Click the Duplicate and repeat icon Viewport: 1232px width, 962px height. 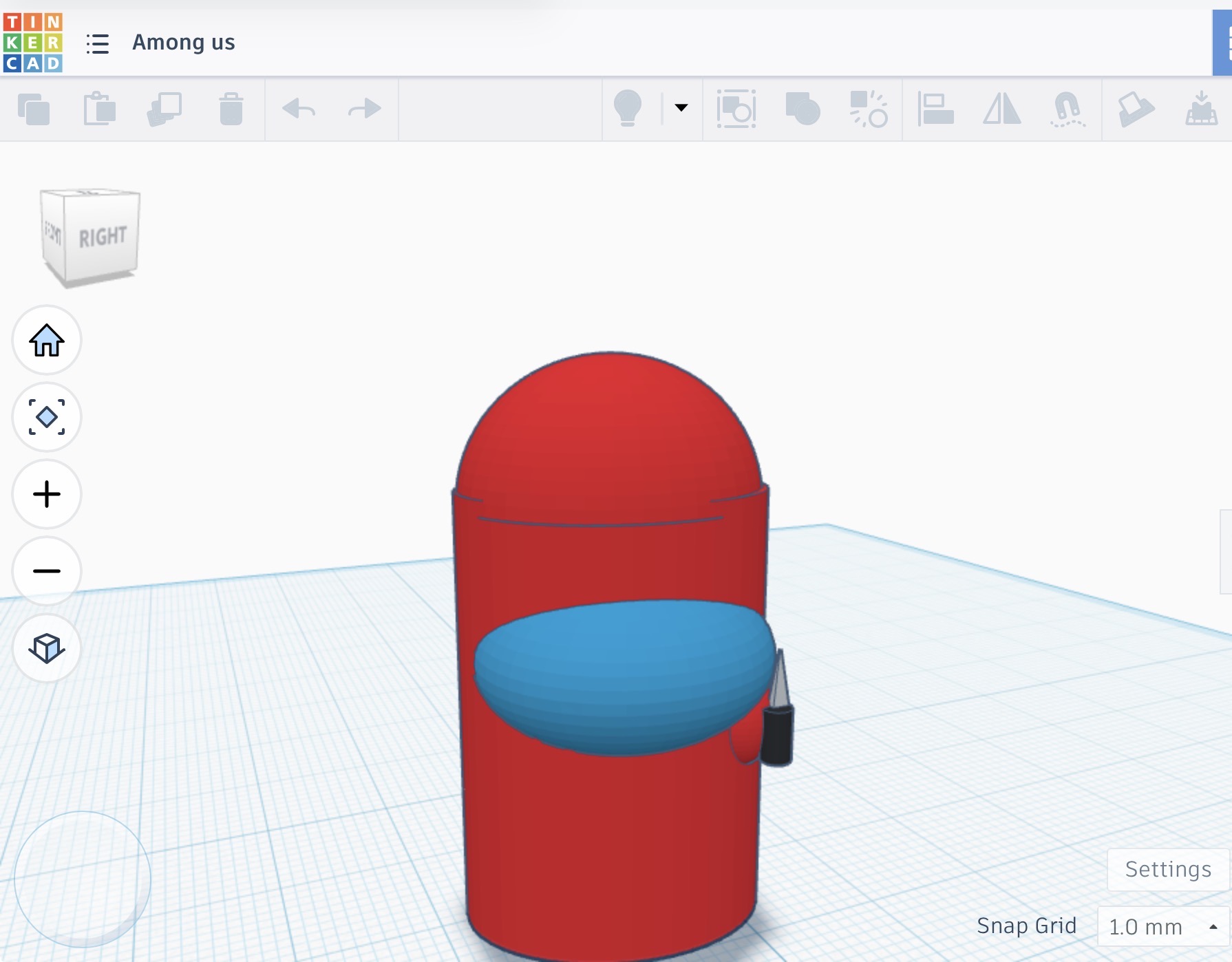tap(164, 109)
